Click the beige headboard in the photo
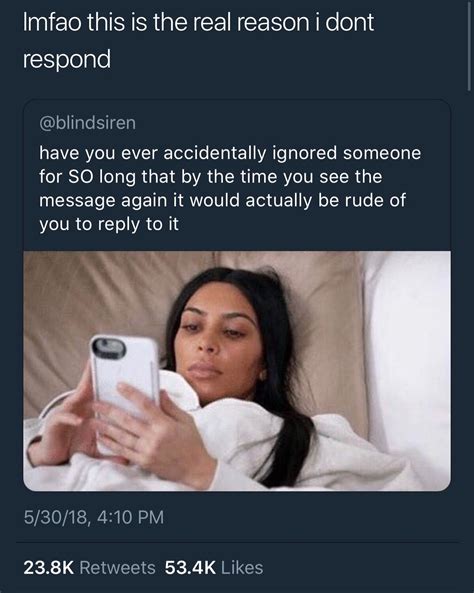 point(113,303)
